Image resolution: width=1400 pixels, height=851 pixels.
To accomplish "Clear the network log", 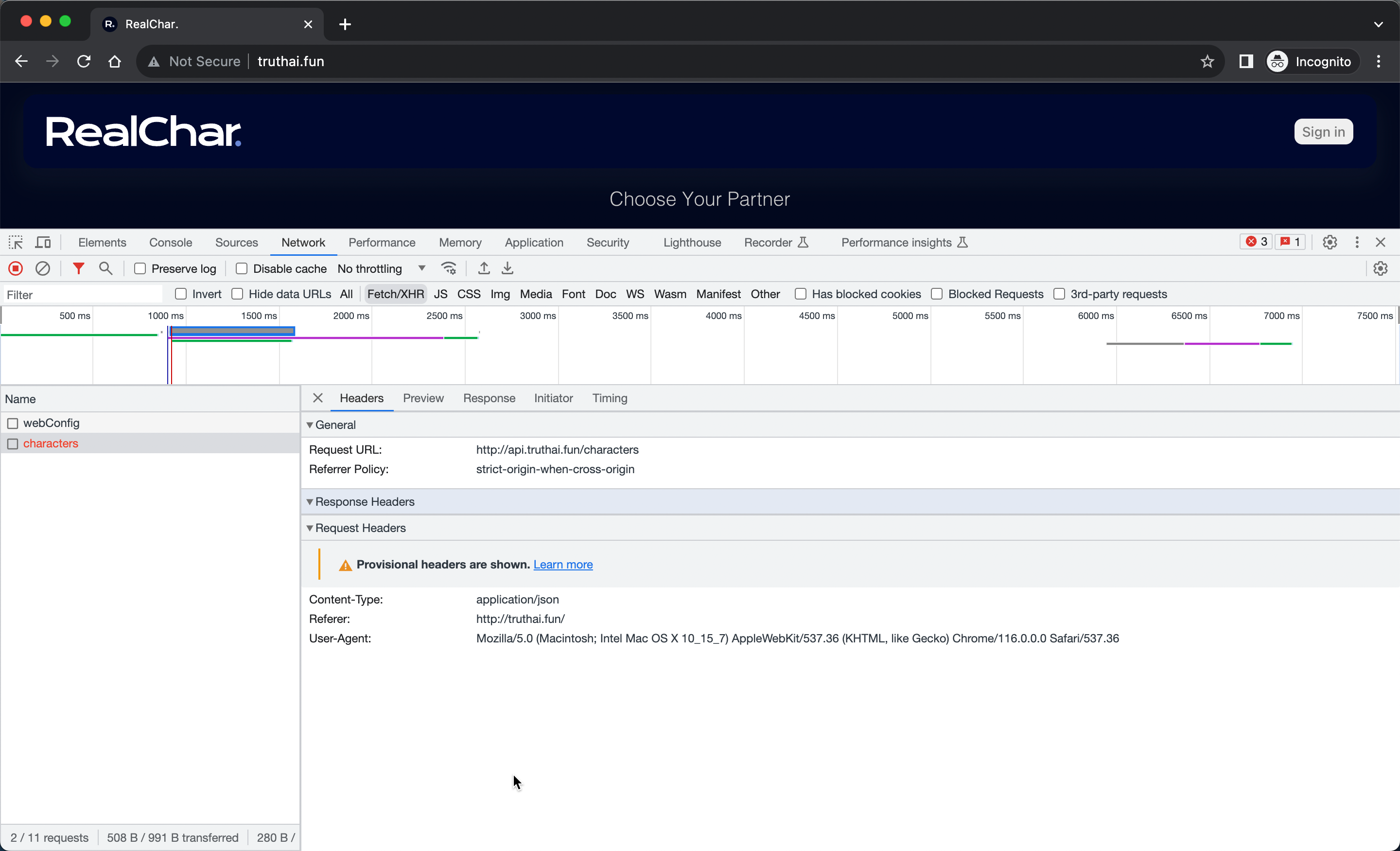I will click(x=43, y=268).
